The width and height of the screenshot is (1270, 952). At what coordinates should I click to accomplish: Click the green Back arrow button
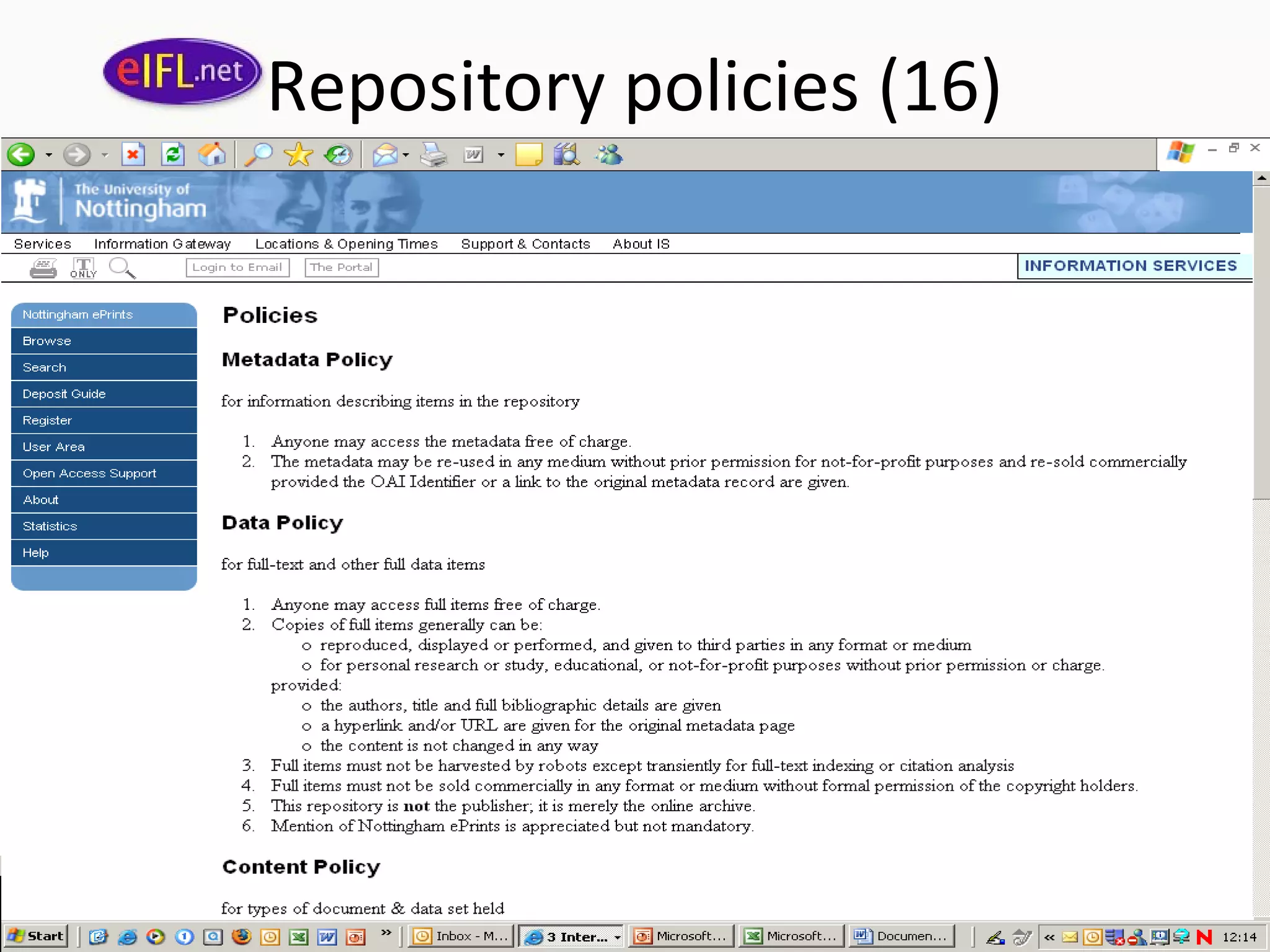pos(21,154)
